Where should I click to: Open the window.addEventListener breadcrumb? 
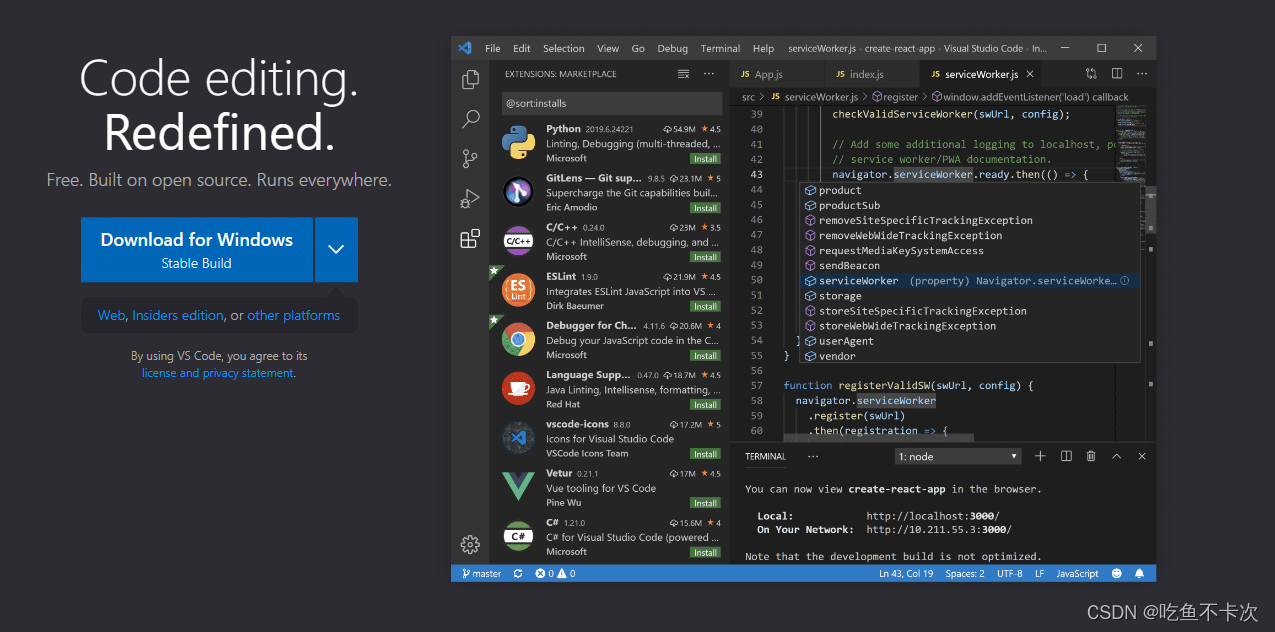tap(1030, 97)
